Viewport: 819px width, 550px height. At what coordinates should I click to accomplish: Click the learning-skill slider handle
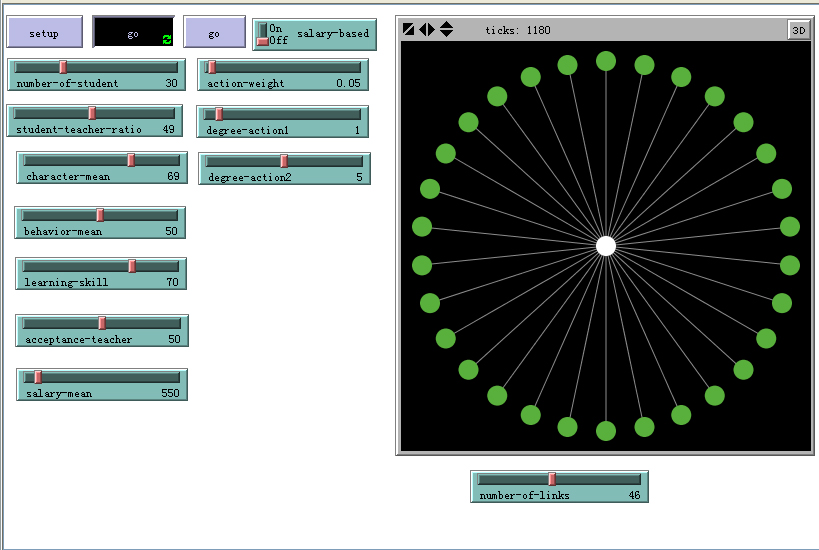[x=132, y=266]
